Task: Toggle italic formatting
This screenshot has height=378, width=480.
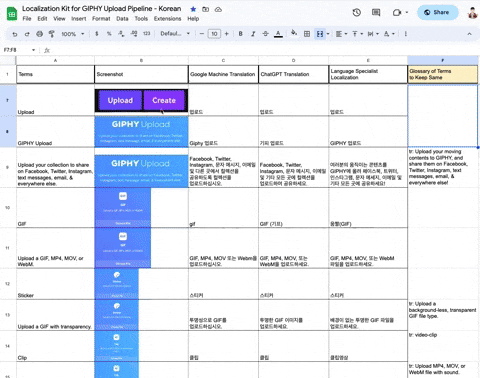Action: pos(253,34)
